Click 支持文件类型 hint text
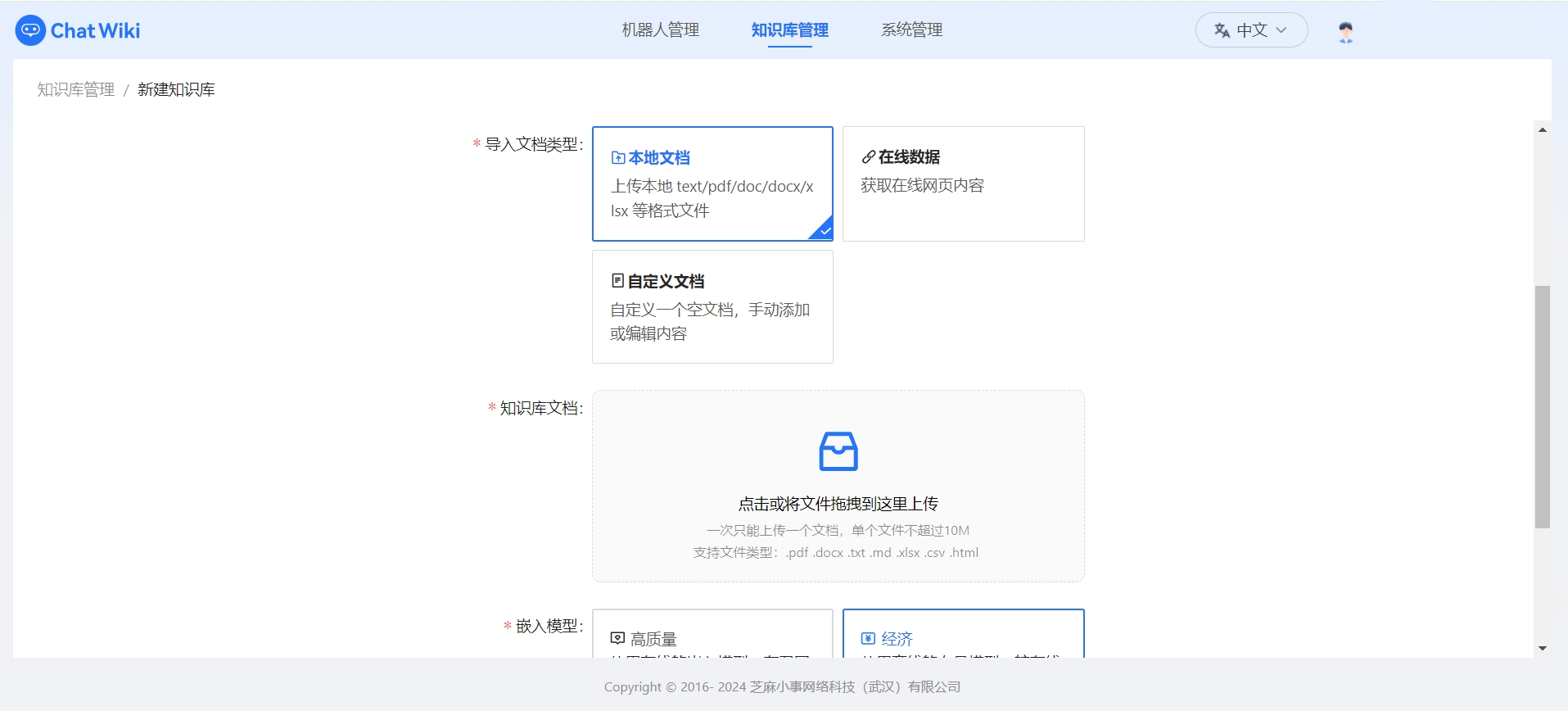The height and width of the screenshot is (711, 1568). 836,553
